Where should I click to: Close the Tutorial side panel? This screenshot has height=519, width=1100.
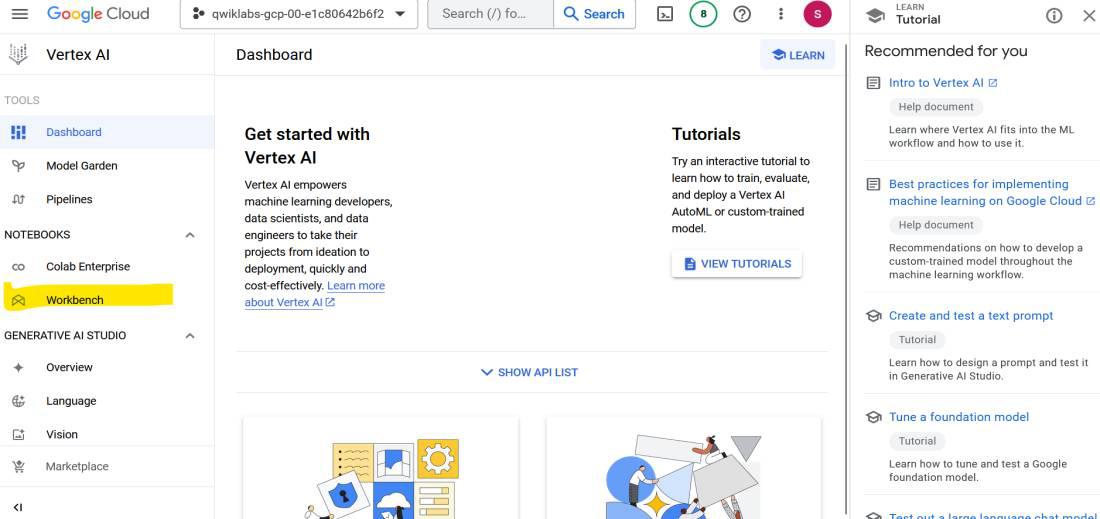coord(1089,15)
